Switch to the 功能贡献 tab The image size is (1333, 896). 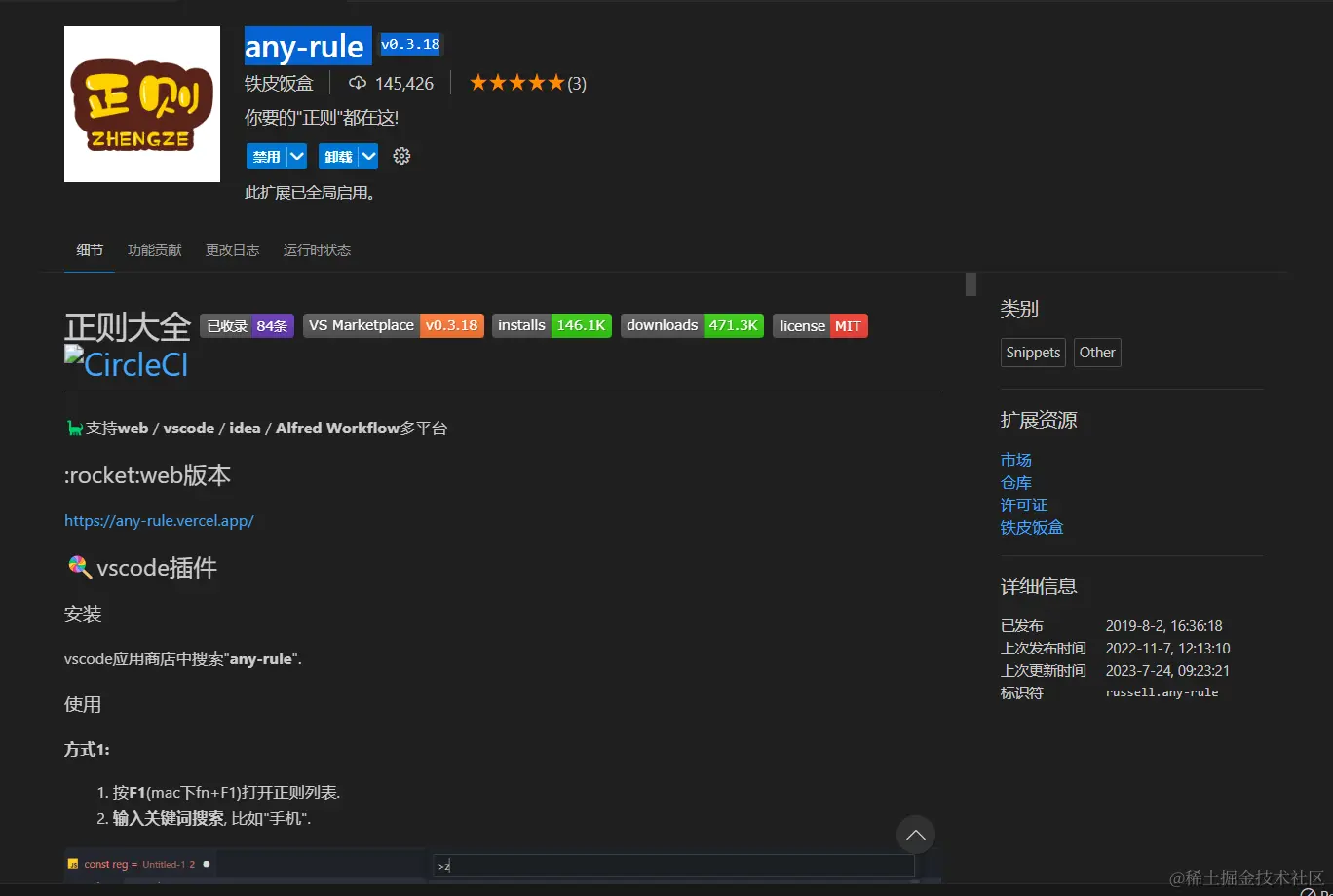click(155, 250)
